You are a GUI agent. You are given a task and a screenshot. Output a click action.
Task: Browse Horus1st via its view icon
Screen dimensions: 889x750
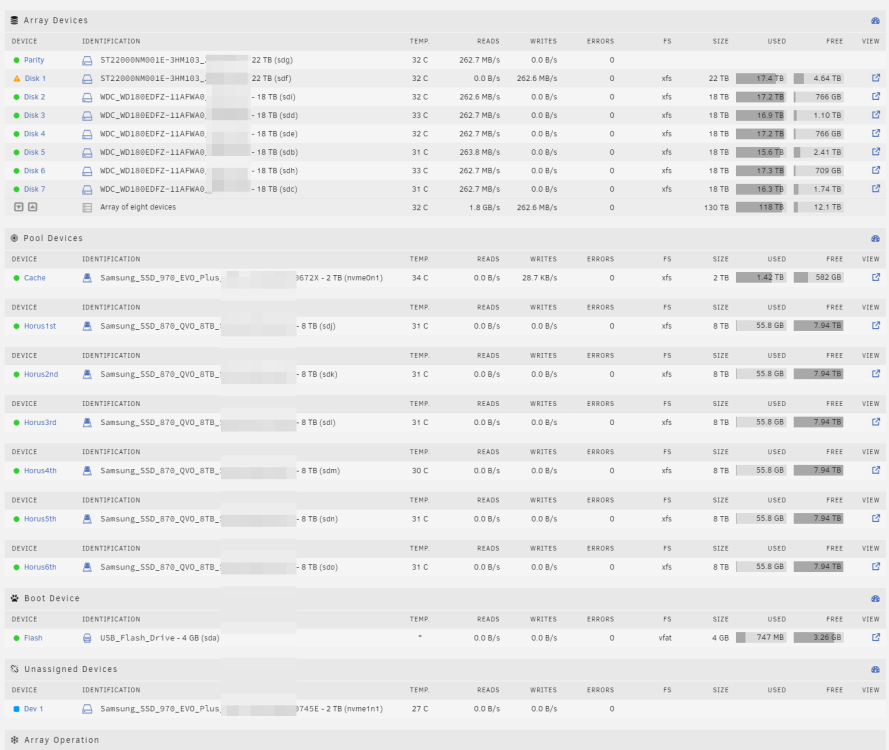click(876, 325)
